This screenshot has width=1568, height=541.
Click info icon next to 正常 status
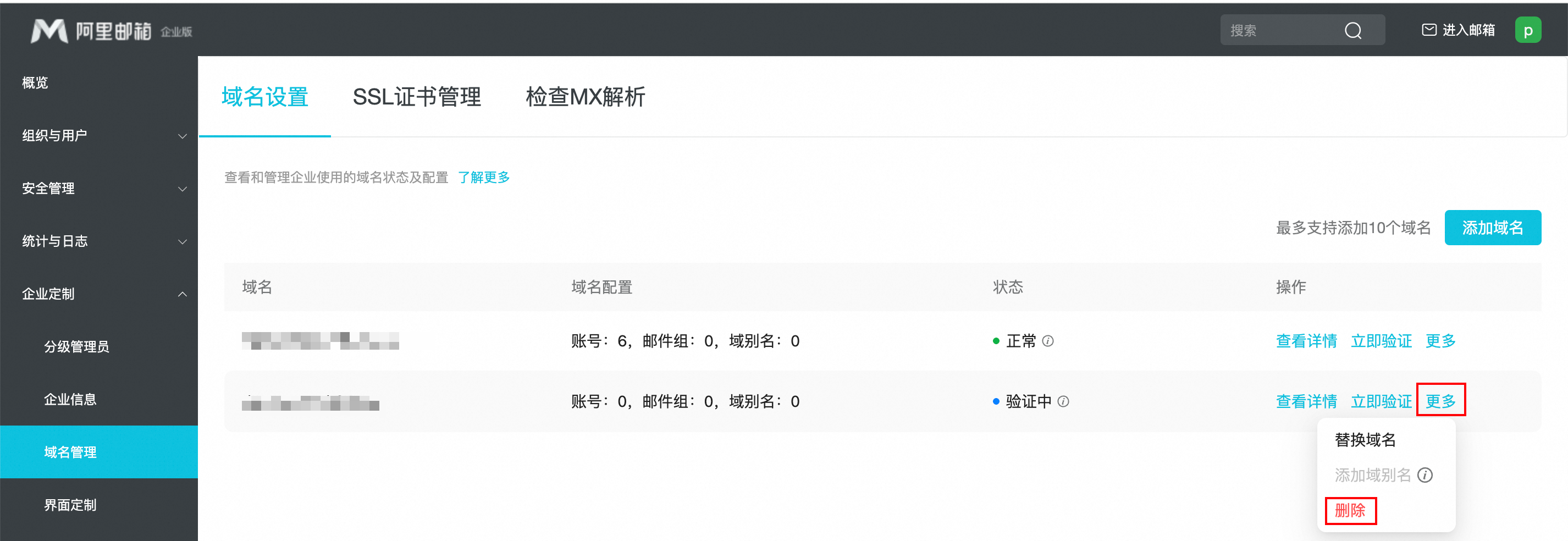coord(1047,341)
